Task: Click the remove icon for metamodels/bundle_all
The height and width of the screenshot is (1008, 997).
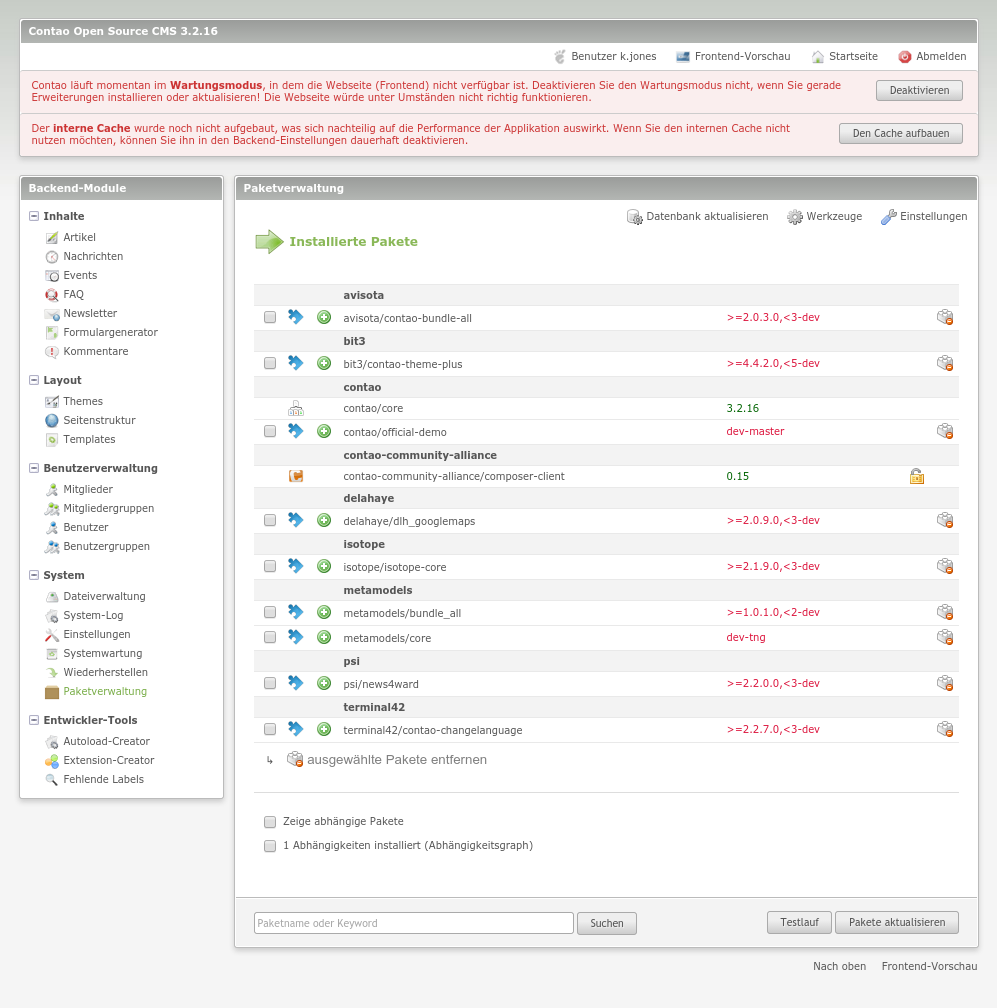Action: point(944,612)
